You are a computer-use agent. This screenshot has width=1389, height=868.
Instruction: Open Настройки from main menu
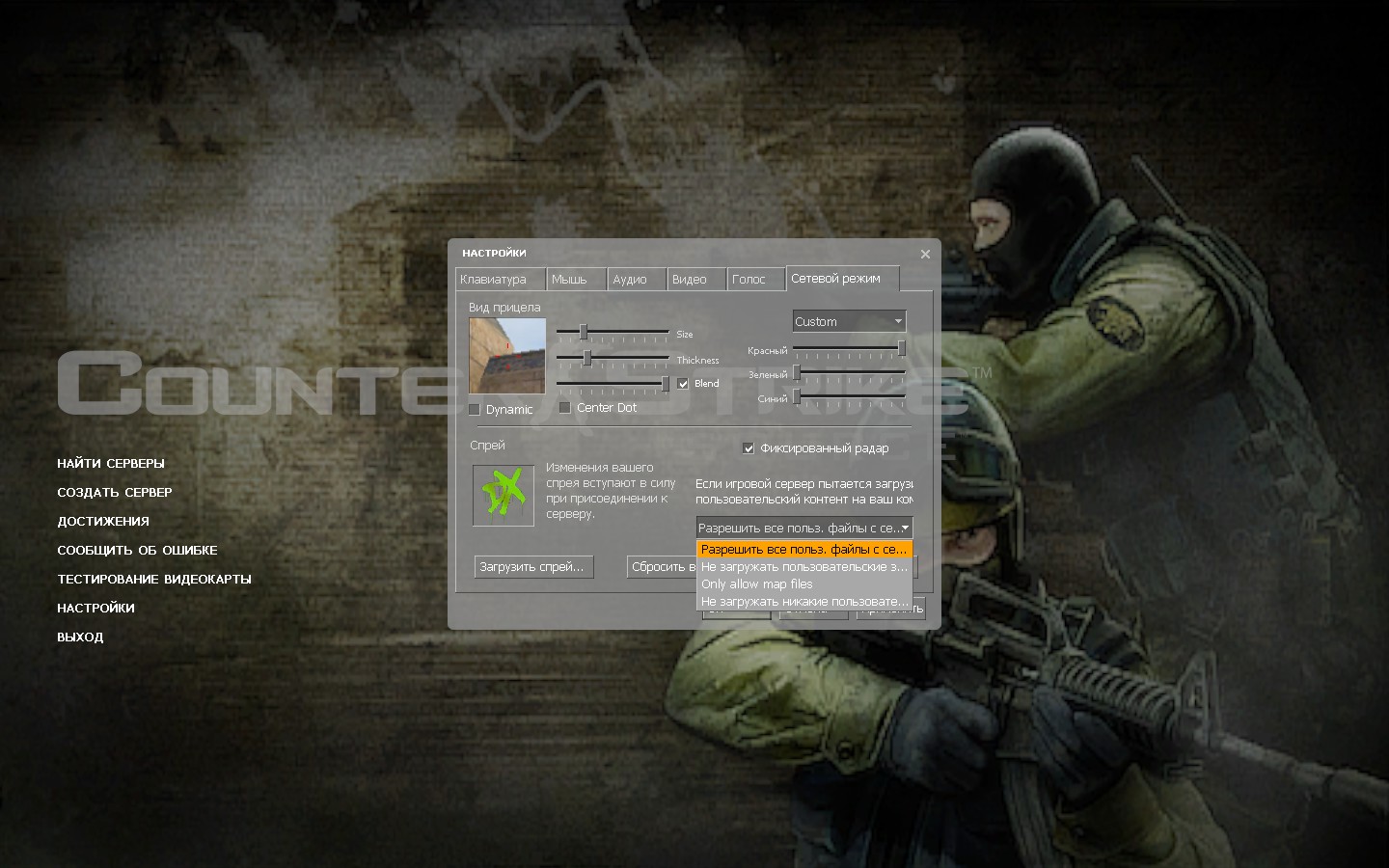[x=95, y=608]
